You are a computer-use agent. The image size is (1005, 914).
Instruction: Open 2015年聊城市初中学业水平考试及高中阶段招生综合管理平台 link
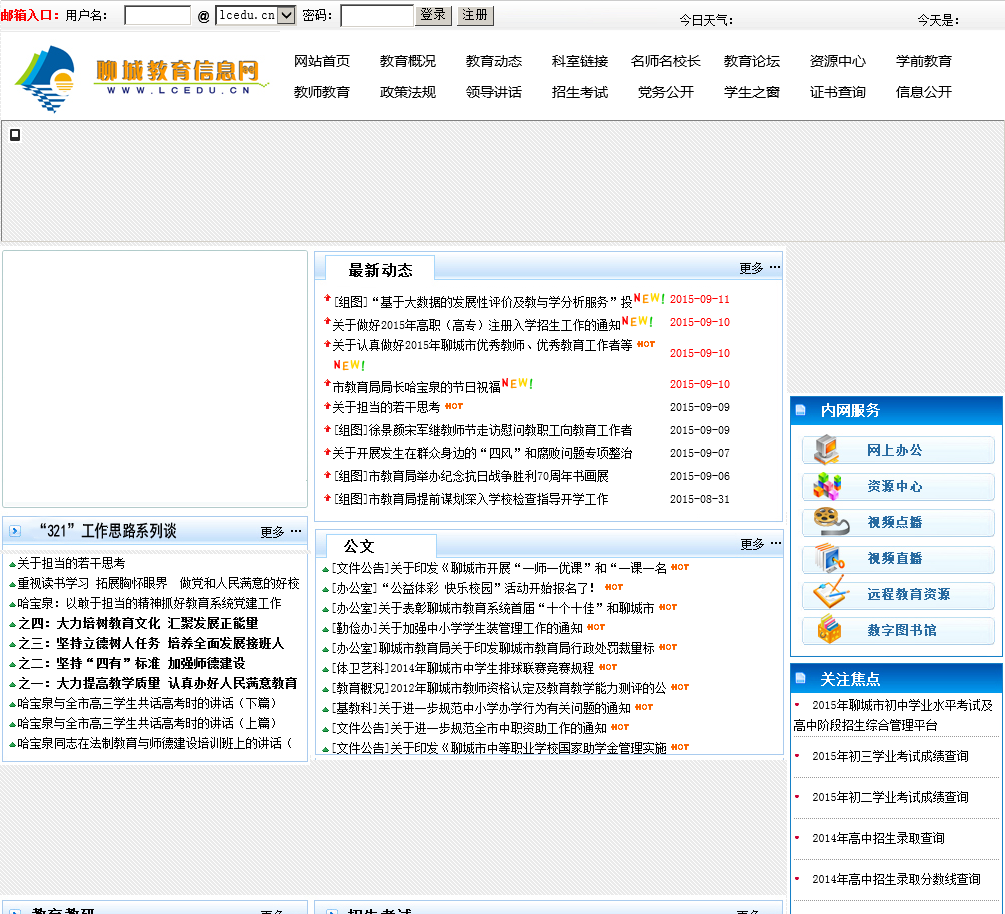tap(893, 715)
